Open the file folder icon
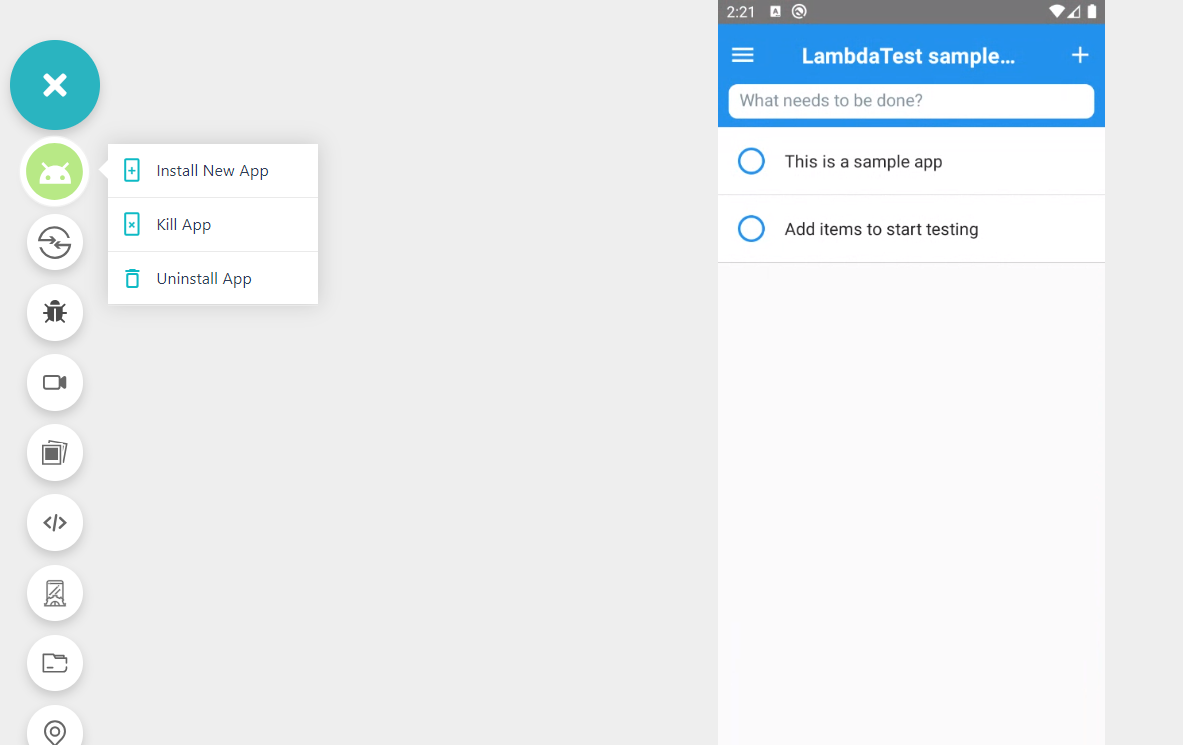This screenshot has height=745, width=1183. (55, 663)
